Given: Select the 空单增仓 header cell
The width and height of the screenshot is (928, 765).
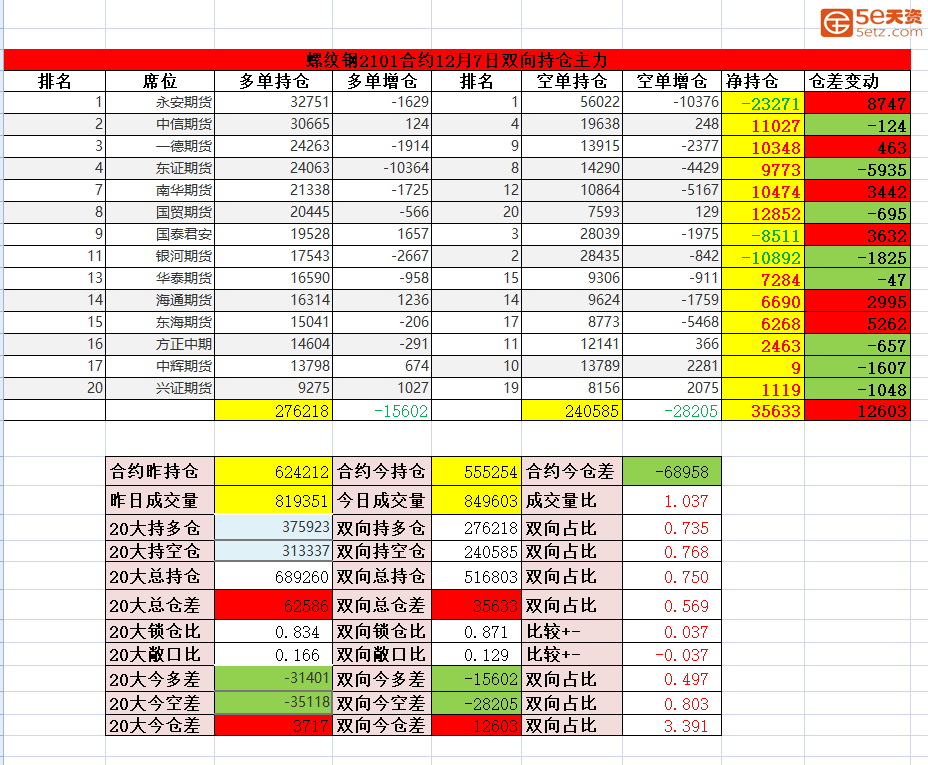Looking at the screenshot, I should tap(671, 81).
